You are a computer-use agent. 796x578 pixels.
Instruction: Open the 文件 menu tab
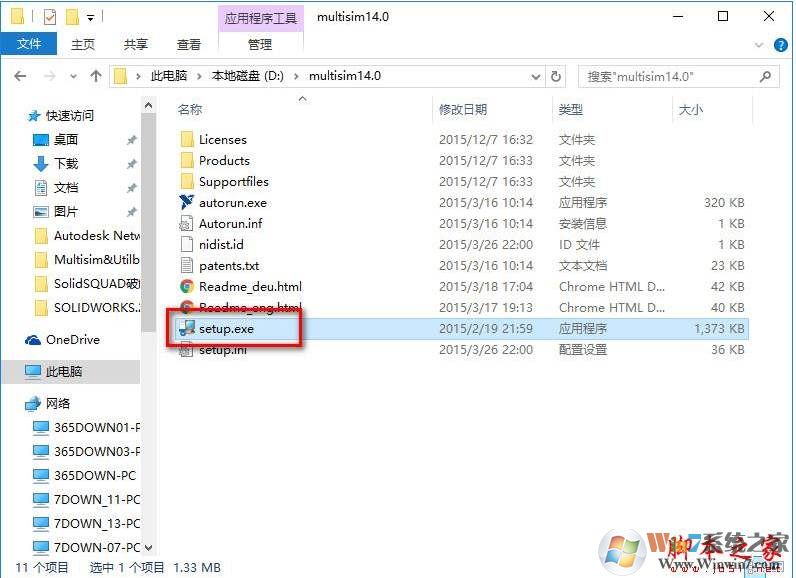coord(29,44)
